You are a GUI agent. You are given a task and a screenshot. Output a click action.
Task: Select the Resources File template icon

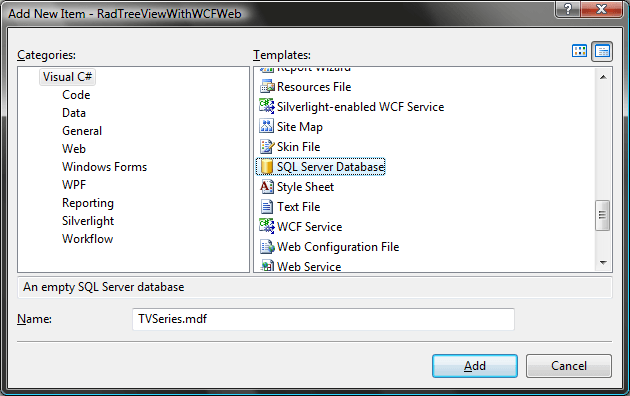click(x=266, y=87)
